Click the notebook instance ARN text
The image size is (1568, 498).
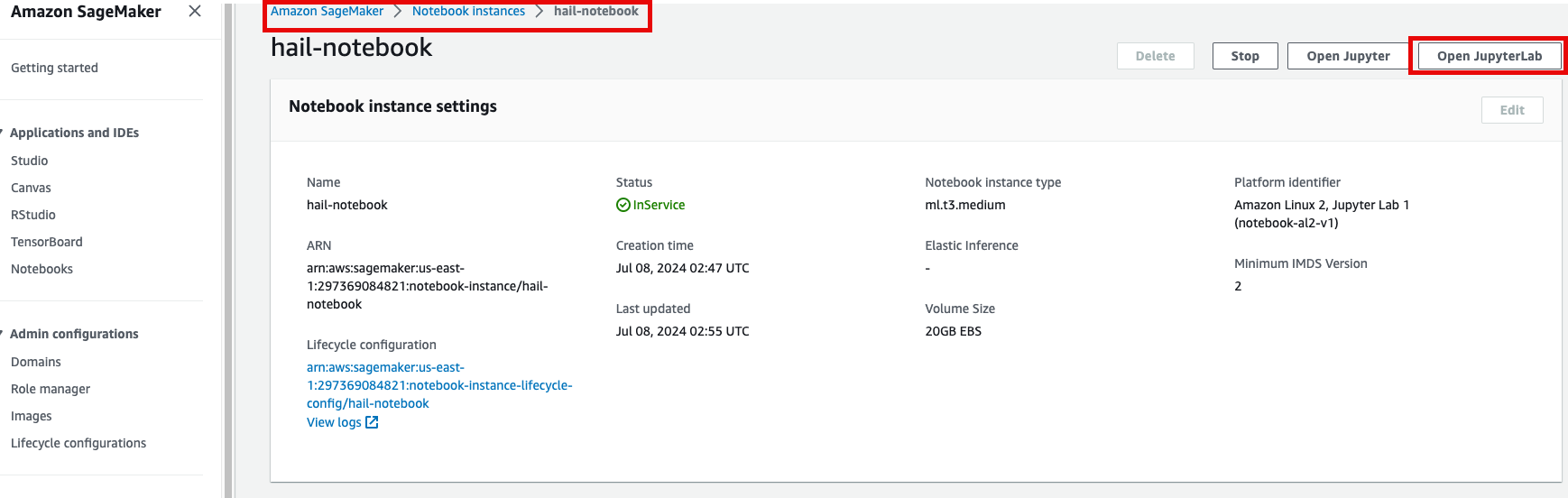click(x=427, y=286)
